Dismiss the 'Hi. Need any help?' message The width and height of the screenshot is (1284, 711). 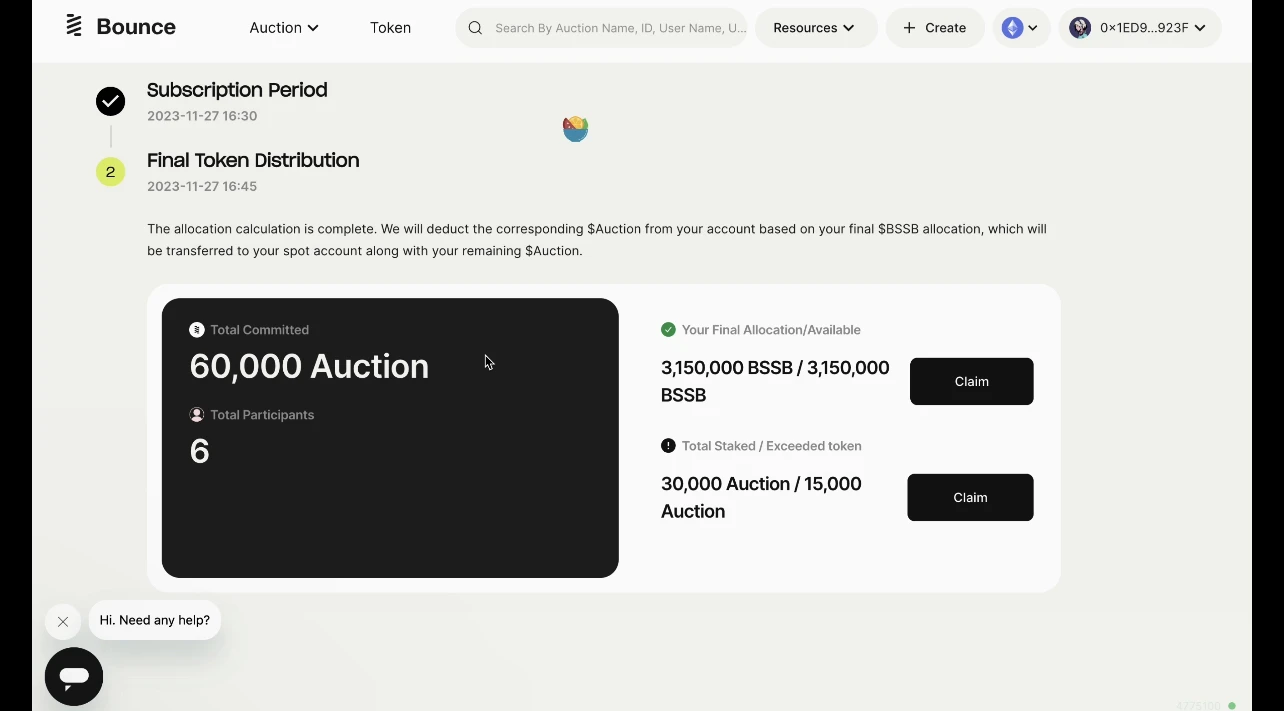pyautogui.click(x=62, y=621)
